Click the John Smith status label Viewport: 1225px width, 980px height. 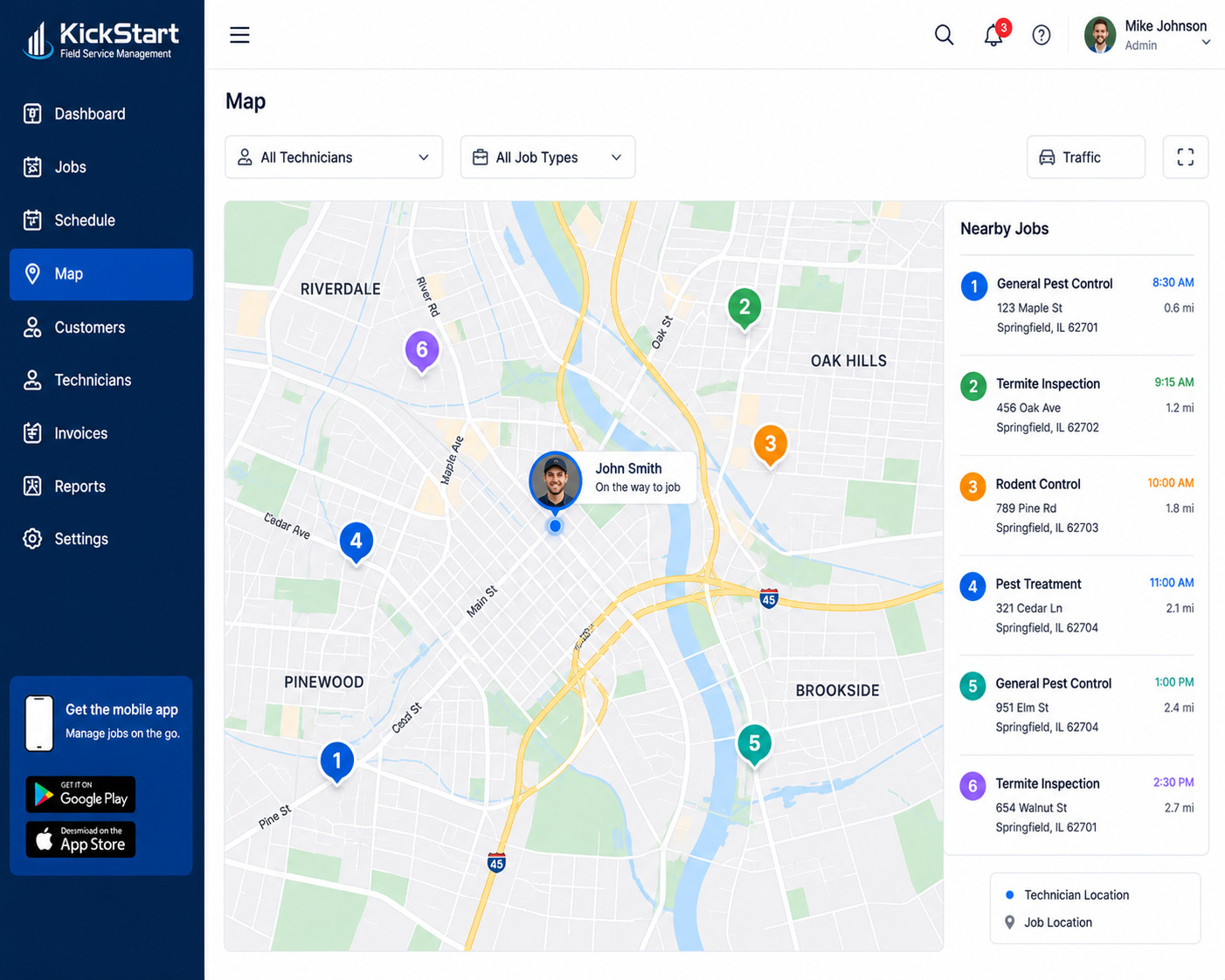(x=638, y=478)
